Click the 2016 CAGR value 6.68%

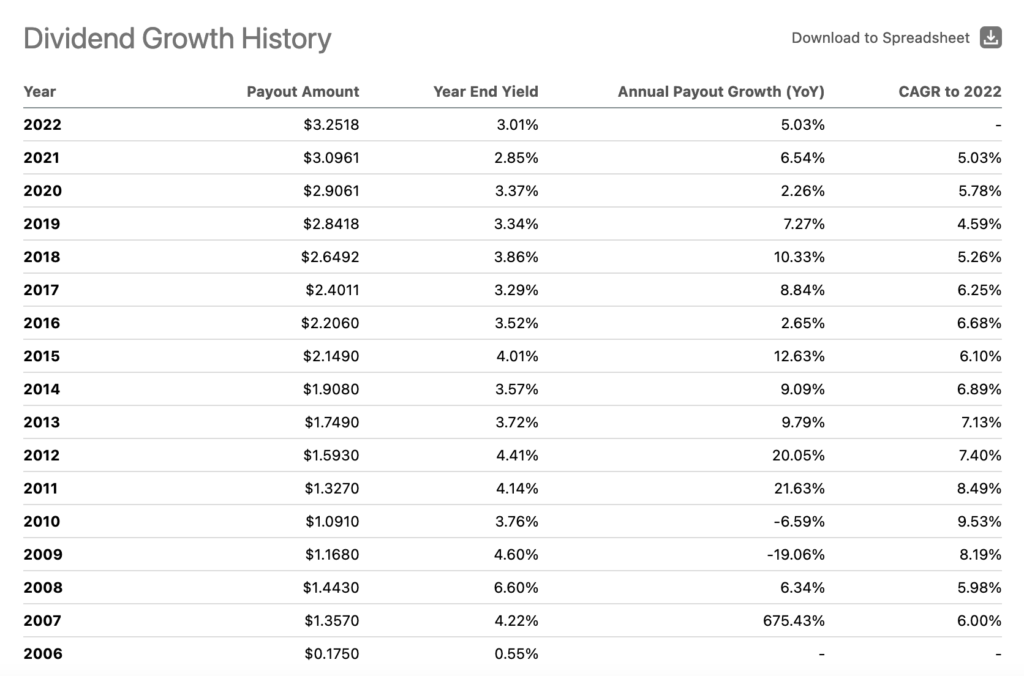[979, 323]
